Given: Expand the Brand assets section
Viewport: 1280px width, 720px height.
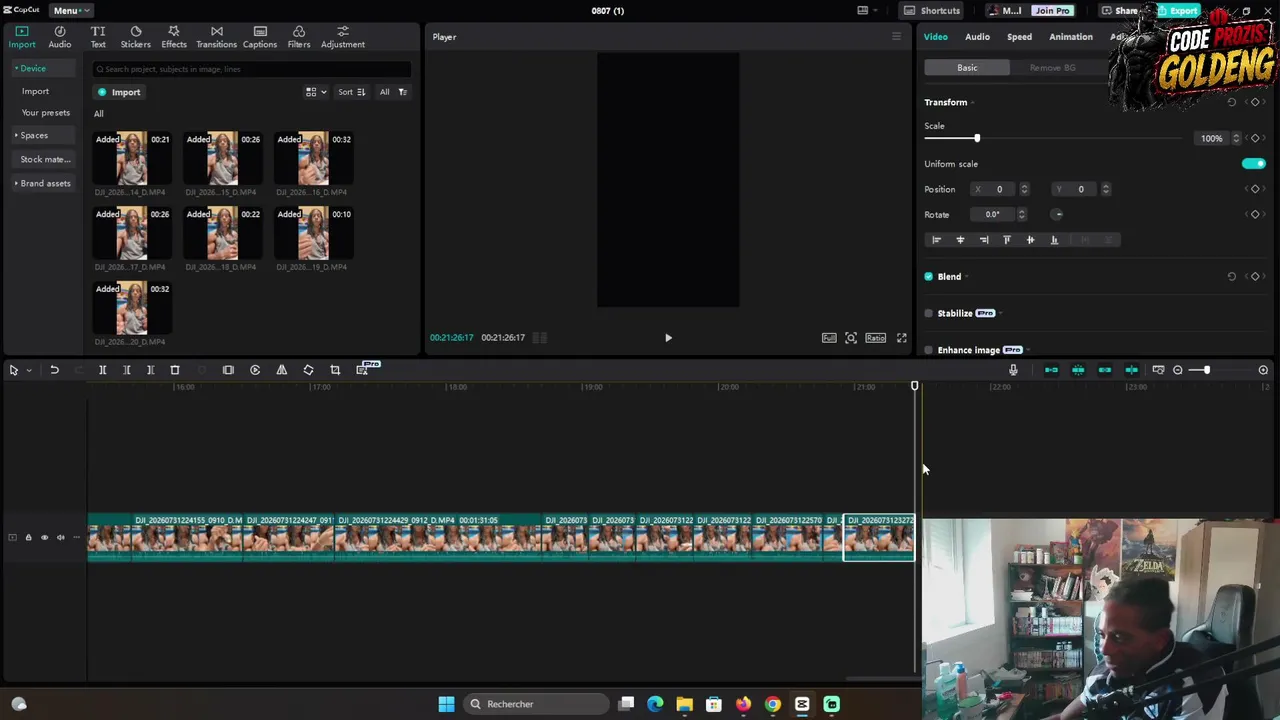Looking at the screenshot, I should 44,183.
